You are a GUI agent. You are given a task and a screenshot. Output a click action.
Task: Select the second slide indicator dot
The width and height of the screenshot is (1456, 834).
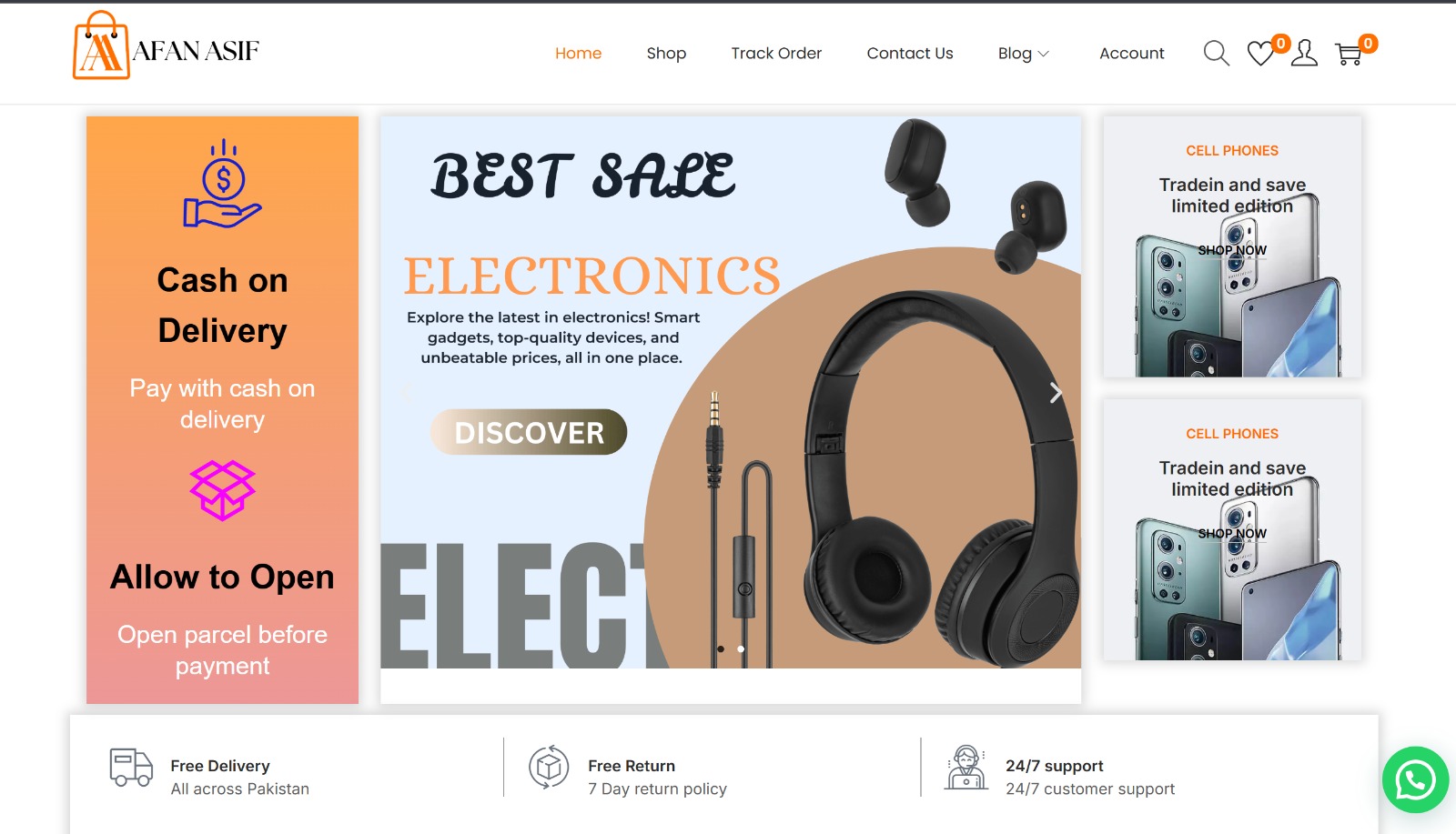pos(741,648)
